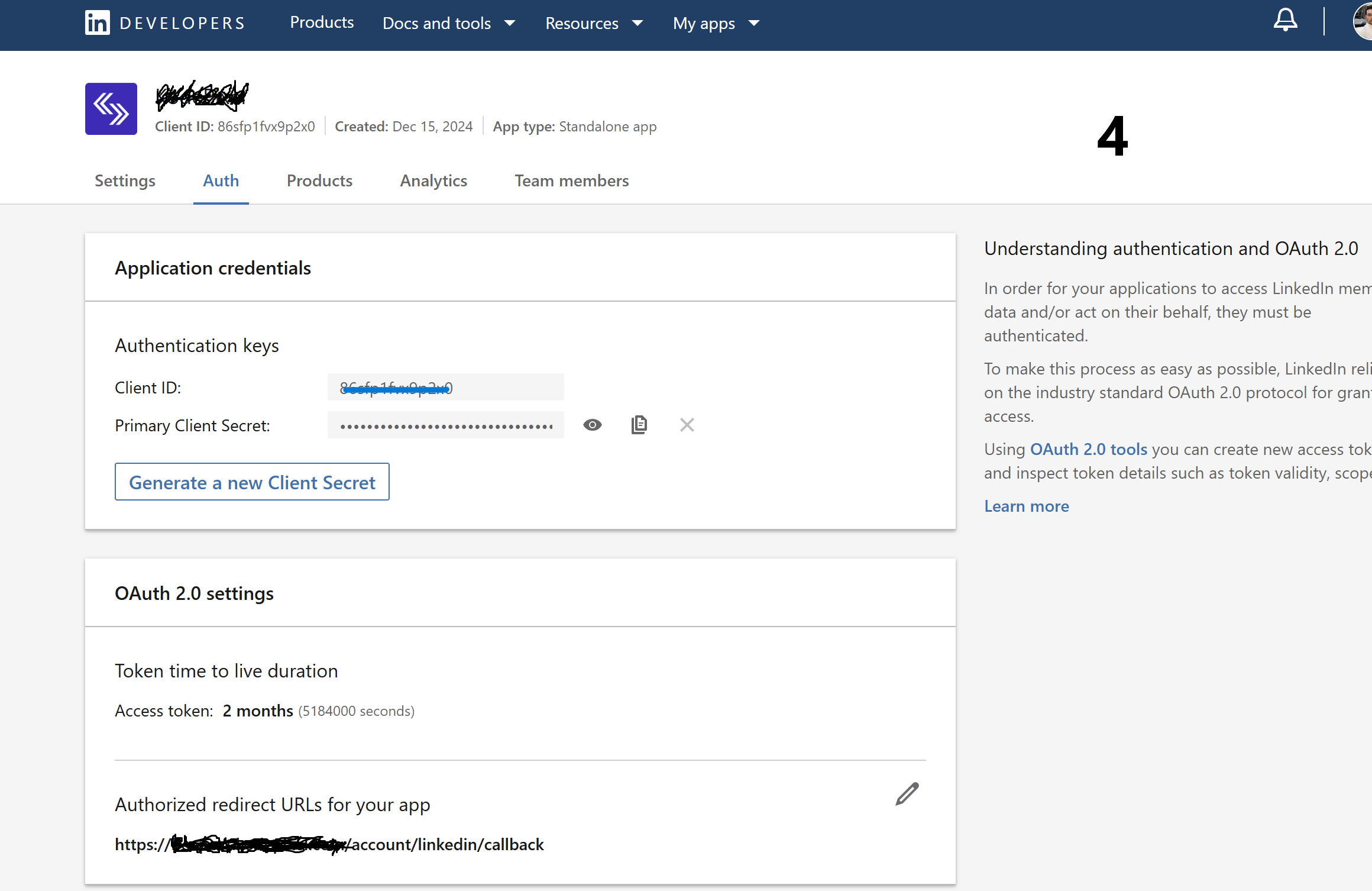Screen dimensions: 1372x891
Task: Click the '2 months' access token duration
Action: pos(258,711)
